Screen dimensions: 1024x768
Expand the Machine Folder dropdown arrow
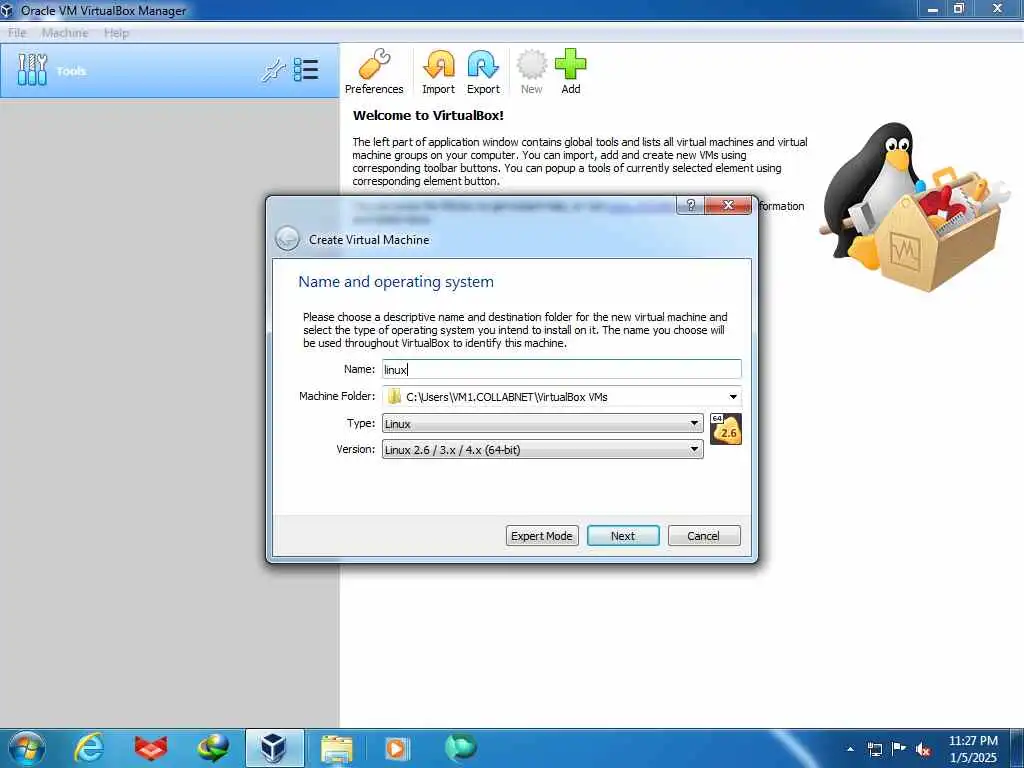tap(733, 396)
